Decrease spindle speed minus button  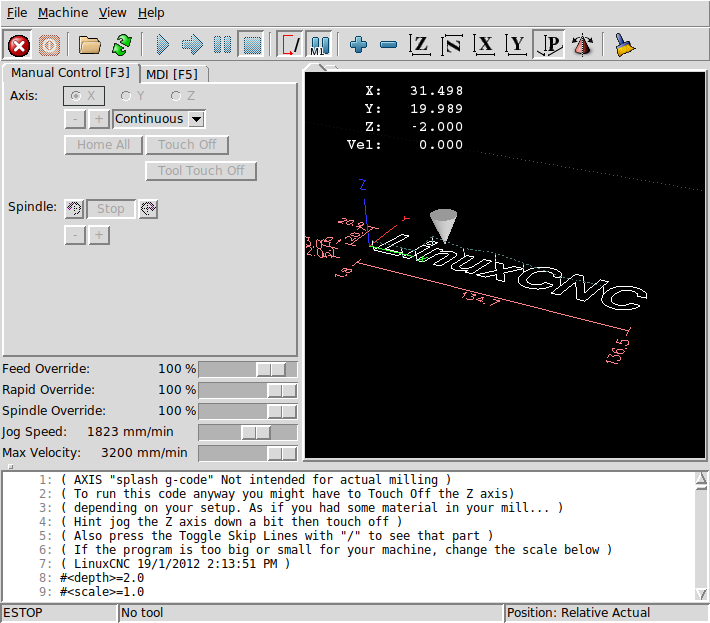75,235
